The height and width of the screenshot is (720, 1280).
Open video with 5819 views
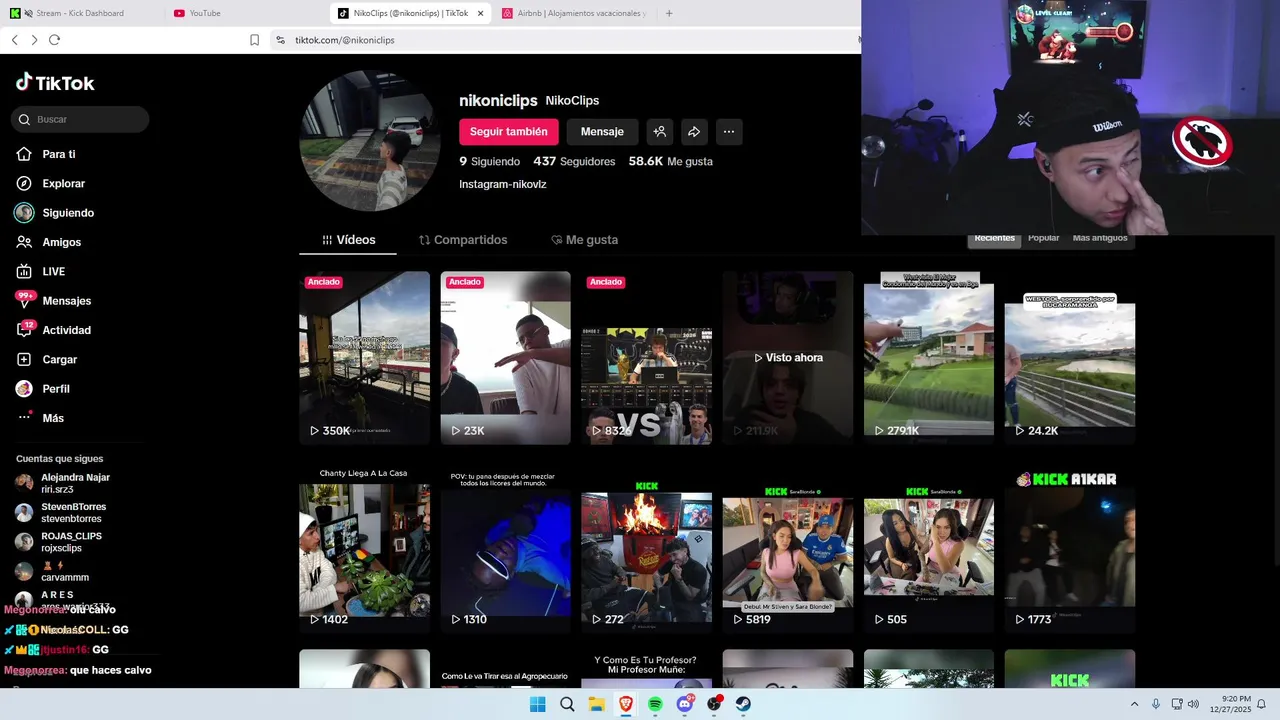tap(788, 547)
